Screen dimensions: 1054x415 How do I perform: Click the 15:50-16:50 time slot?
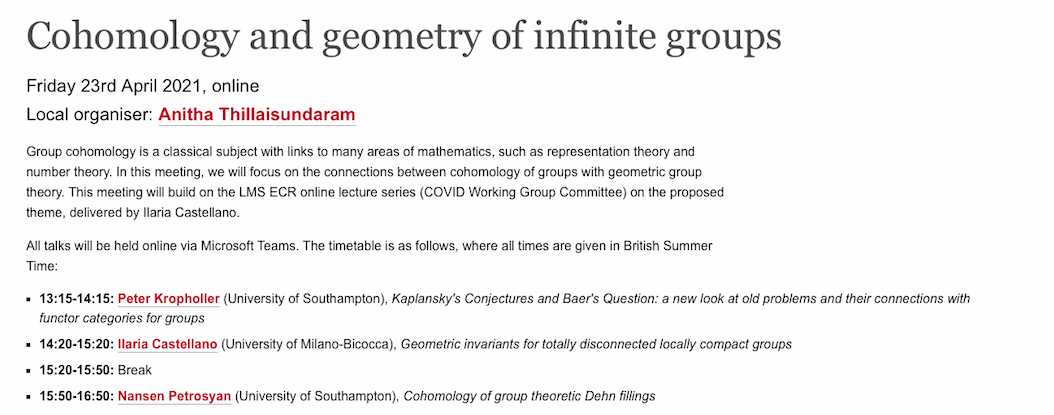[76, 396]
